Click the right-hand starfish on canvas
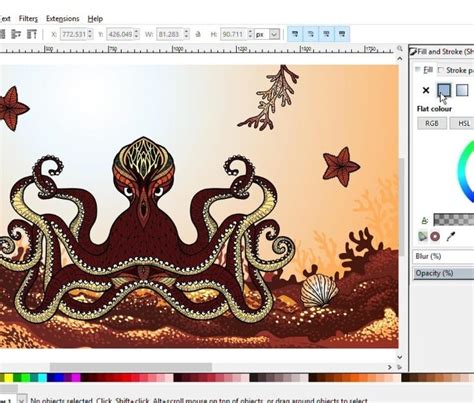The image size is (474, 403). point(341,167)
